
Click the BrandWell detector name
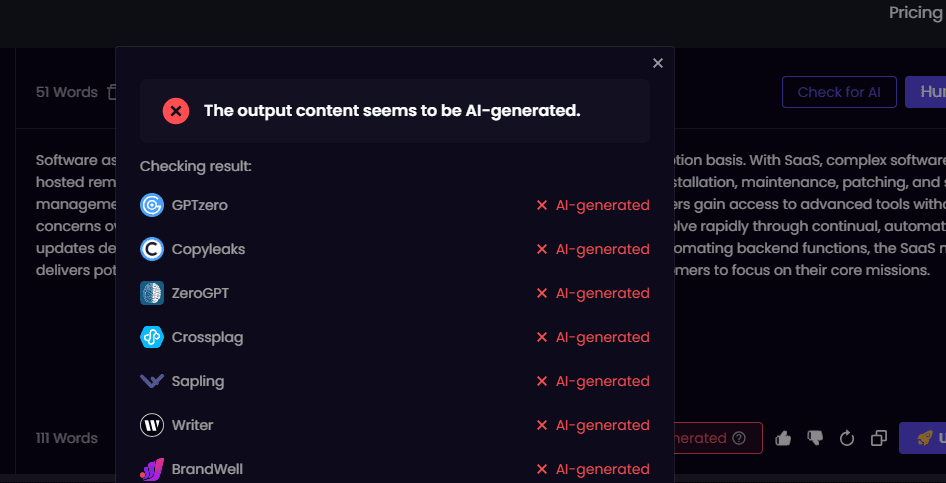pyautogui.click(x=208, y=469)
